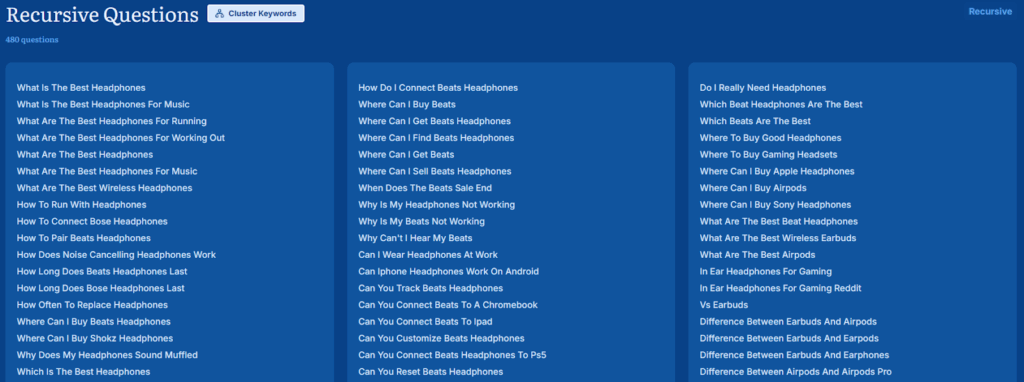1024x382 pixels.
Task: Click the question 'What Are The Best Headphones' exactly
Action: click(x=85, y=155)
